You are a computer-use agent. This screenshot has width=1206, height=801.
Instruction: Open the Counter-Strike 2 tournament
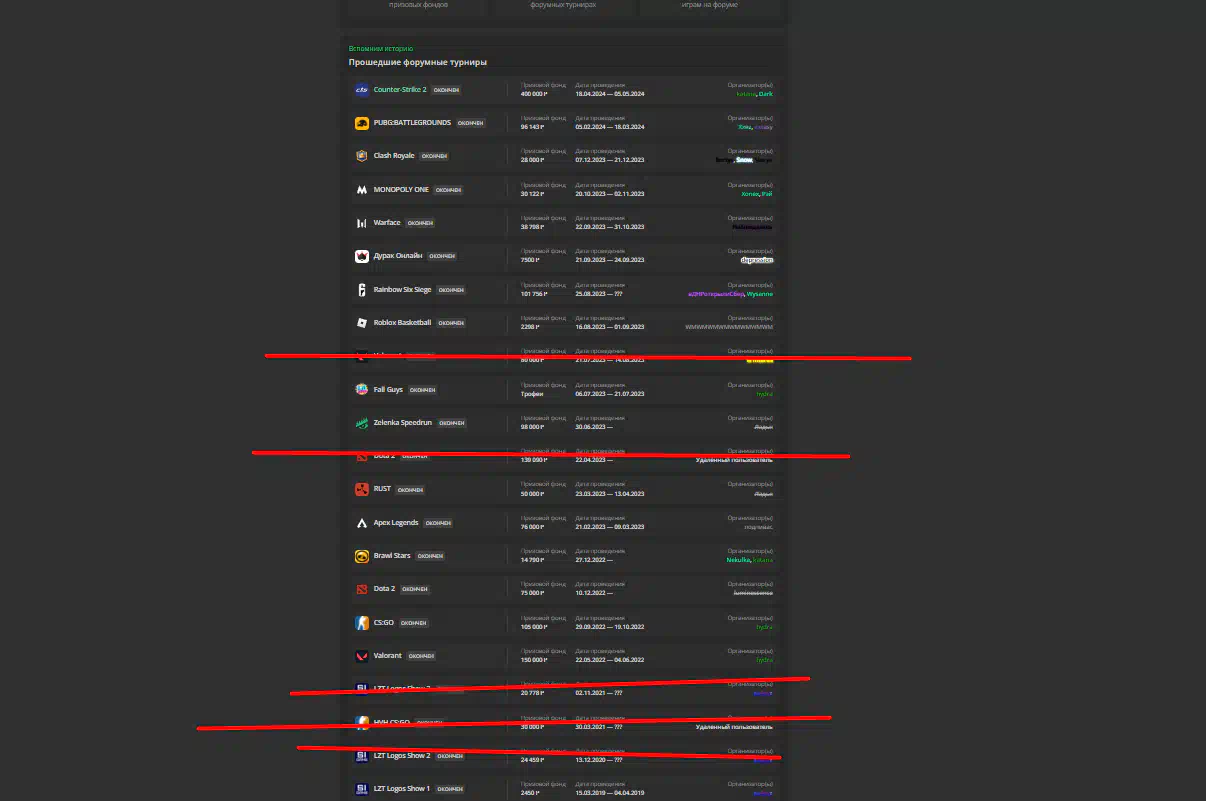[x=400, y=90]
